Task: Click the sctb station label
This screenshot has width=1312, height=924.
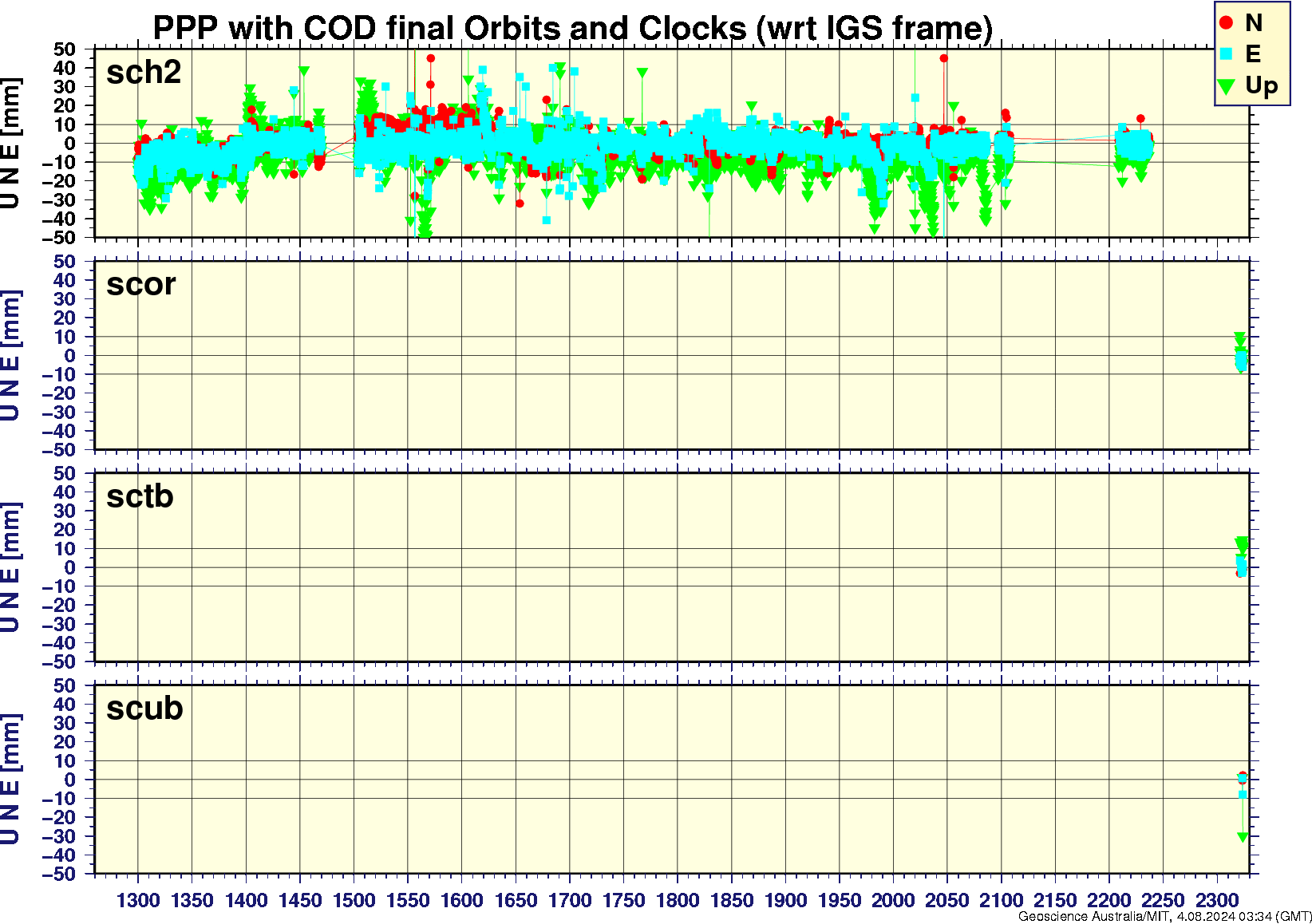Action: (x=140, y=496)
